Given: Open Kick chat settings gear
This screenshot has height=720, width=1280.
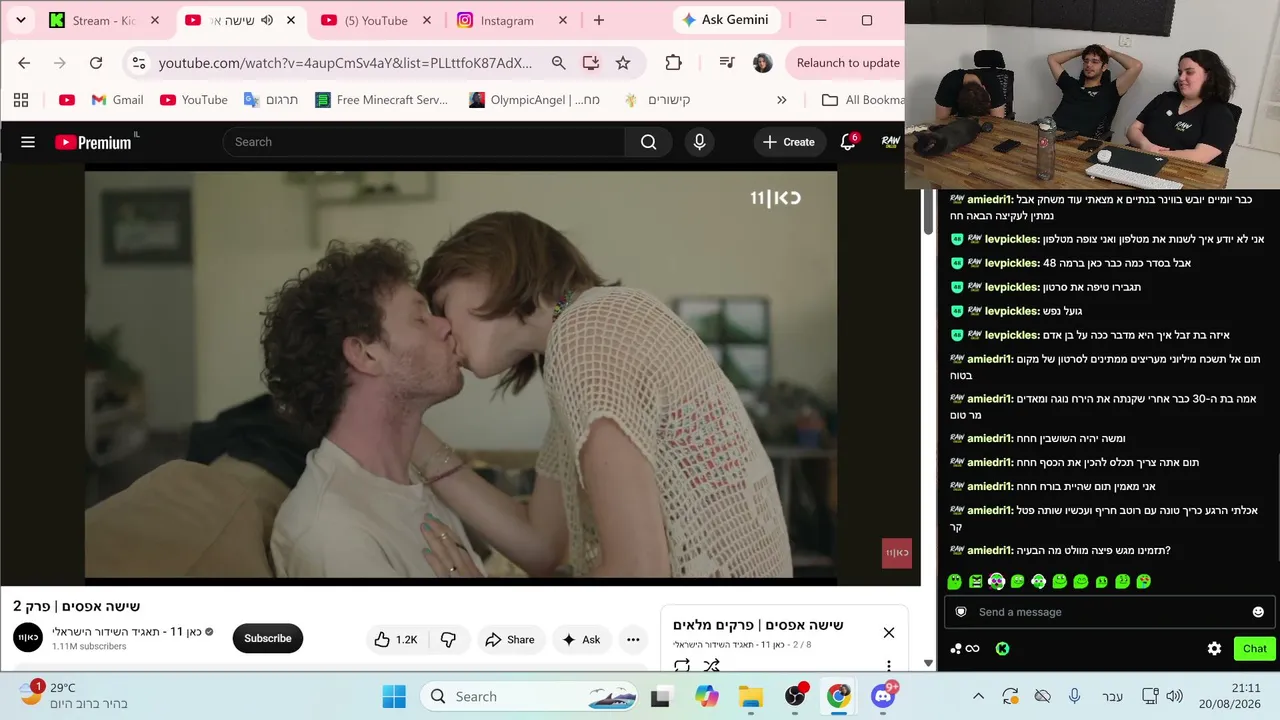Looking at the screenshot, I should coord(1214,648).
